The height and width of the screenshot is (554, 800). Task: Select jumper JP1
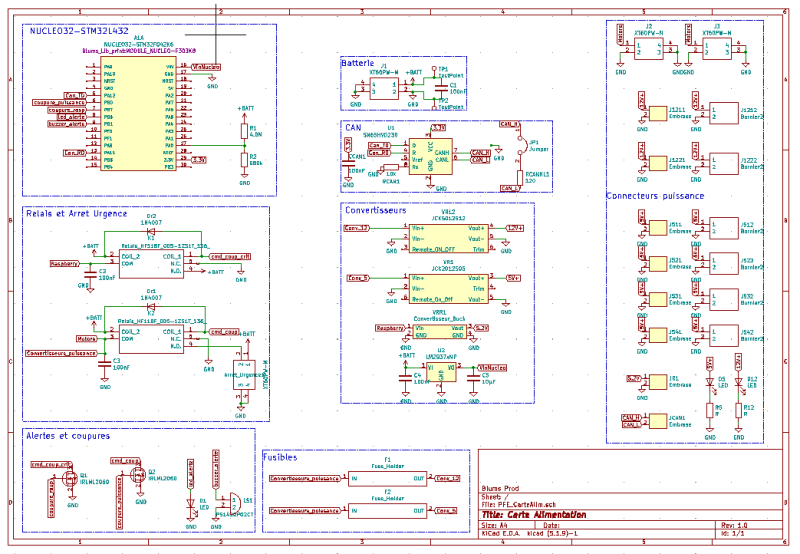pyautogui.click(x=520, y=145)
